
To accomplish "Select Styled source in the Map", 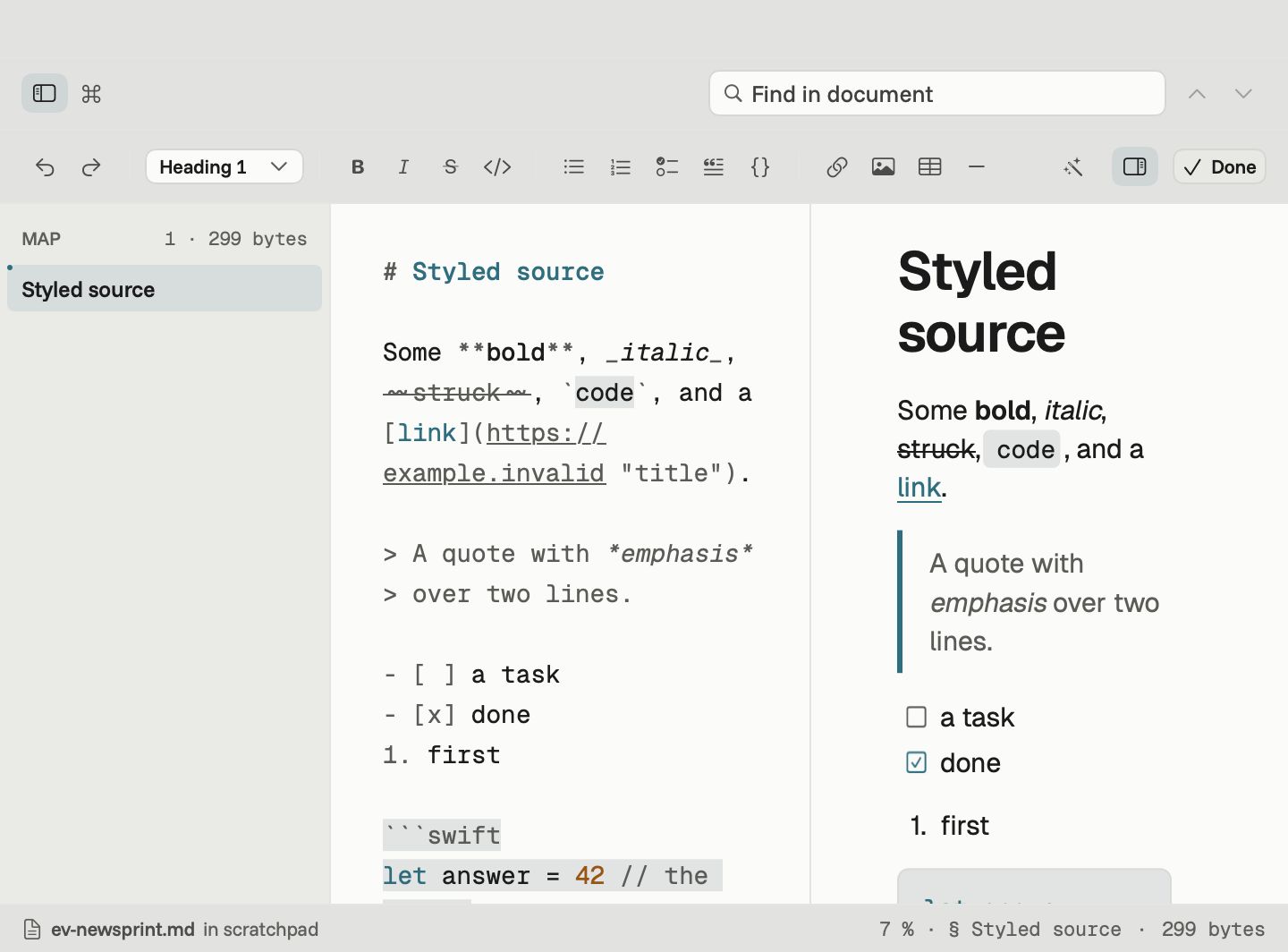I will click(x=165, y=289).
